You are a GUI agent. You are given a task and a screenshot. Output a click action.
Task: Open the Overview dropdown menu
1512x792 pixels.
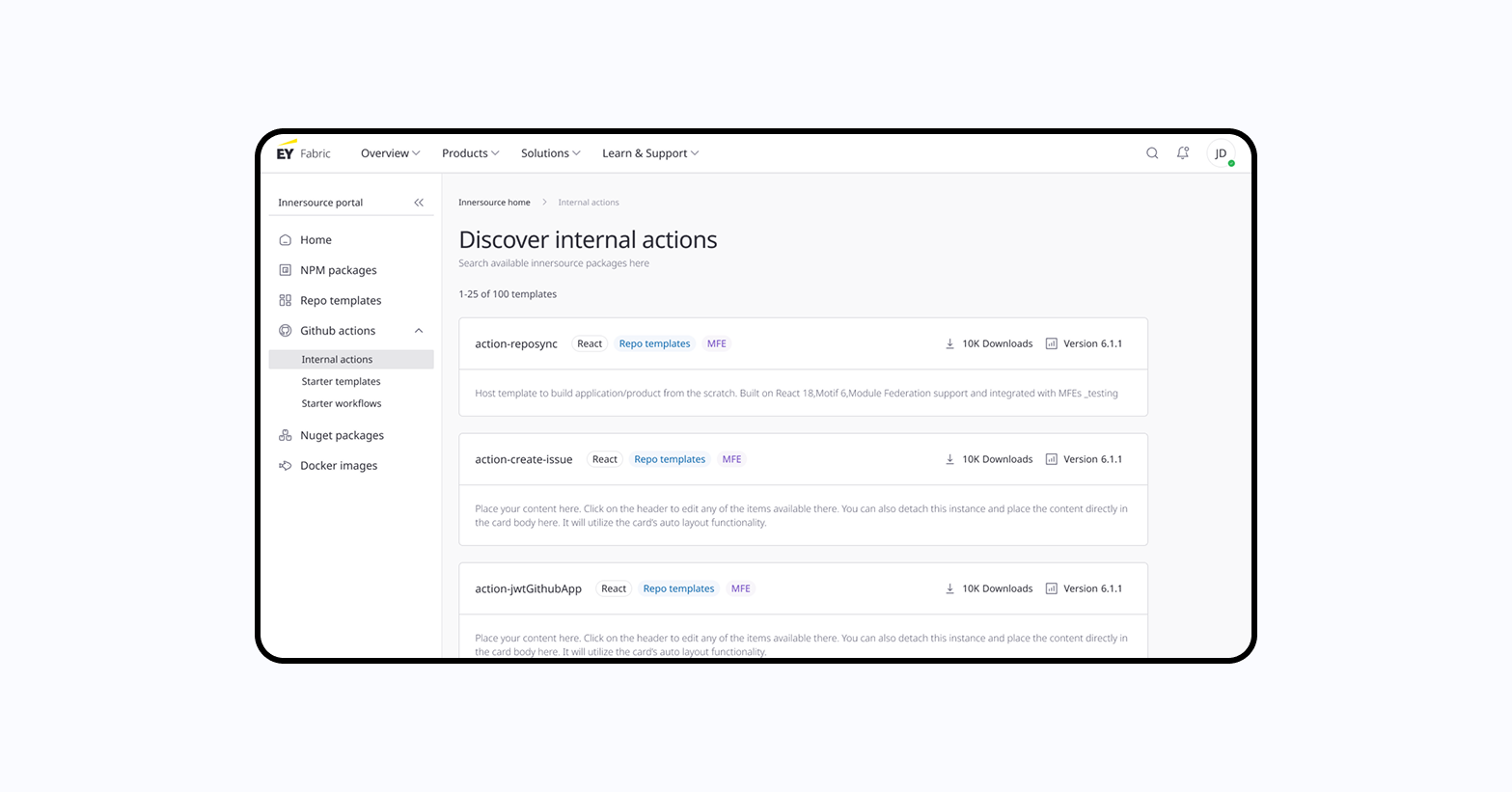tap(390, 153)
